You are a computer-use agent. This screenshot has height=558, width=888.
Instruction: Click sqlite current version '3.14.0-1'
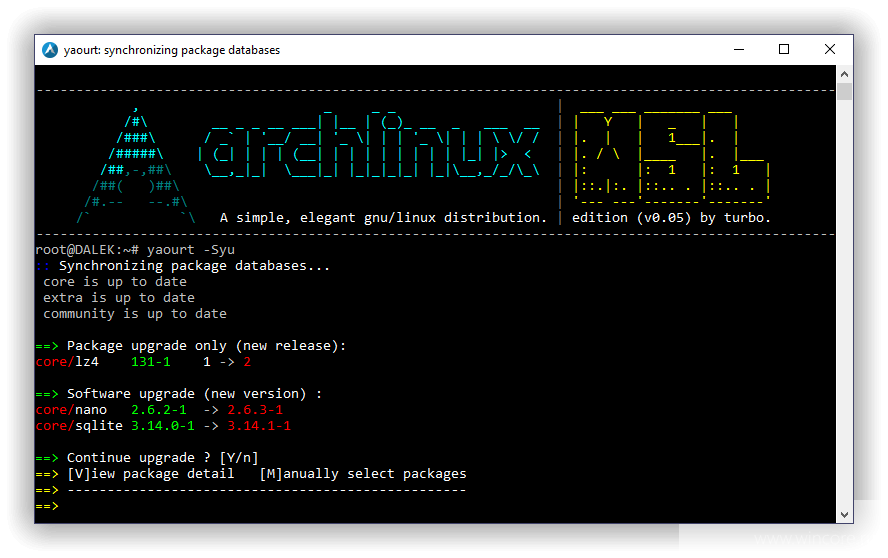tap(163, 425)
